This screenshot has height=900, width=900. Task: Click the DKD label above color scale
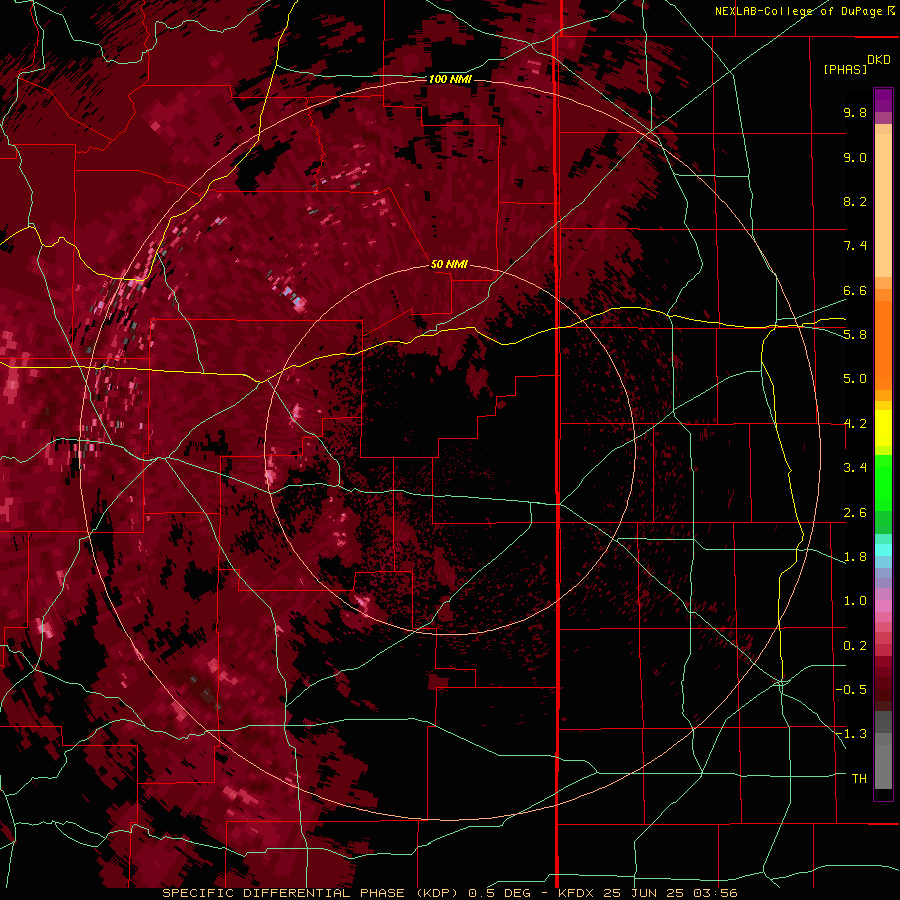click(878, 60)
